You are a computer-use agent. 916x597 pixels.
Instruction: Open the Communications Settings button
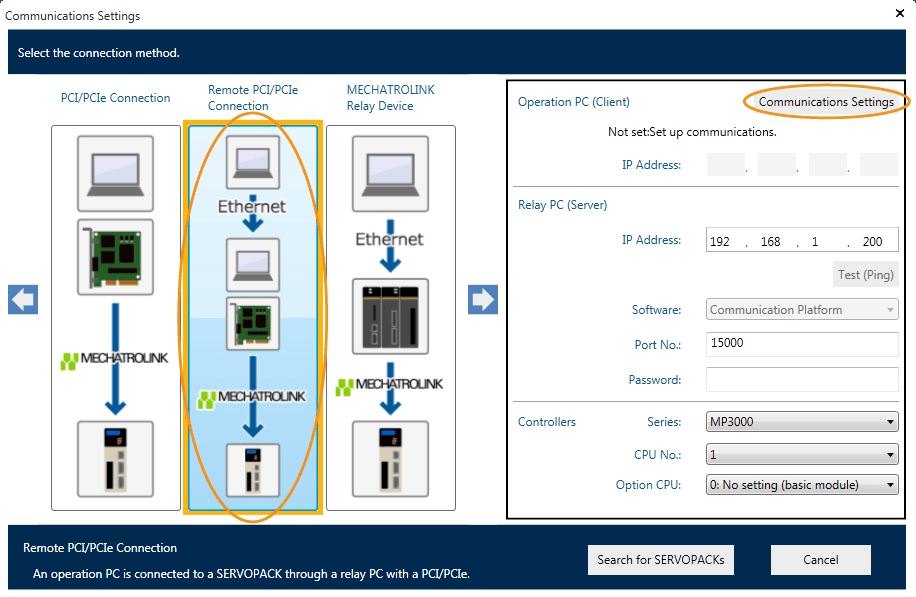tap(826, 102)
